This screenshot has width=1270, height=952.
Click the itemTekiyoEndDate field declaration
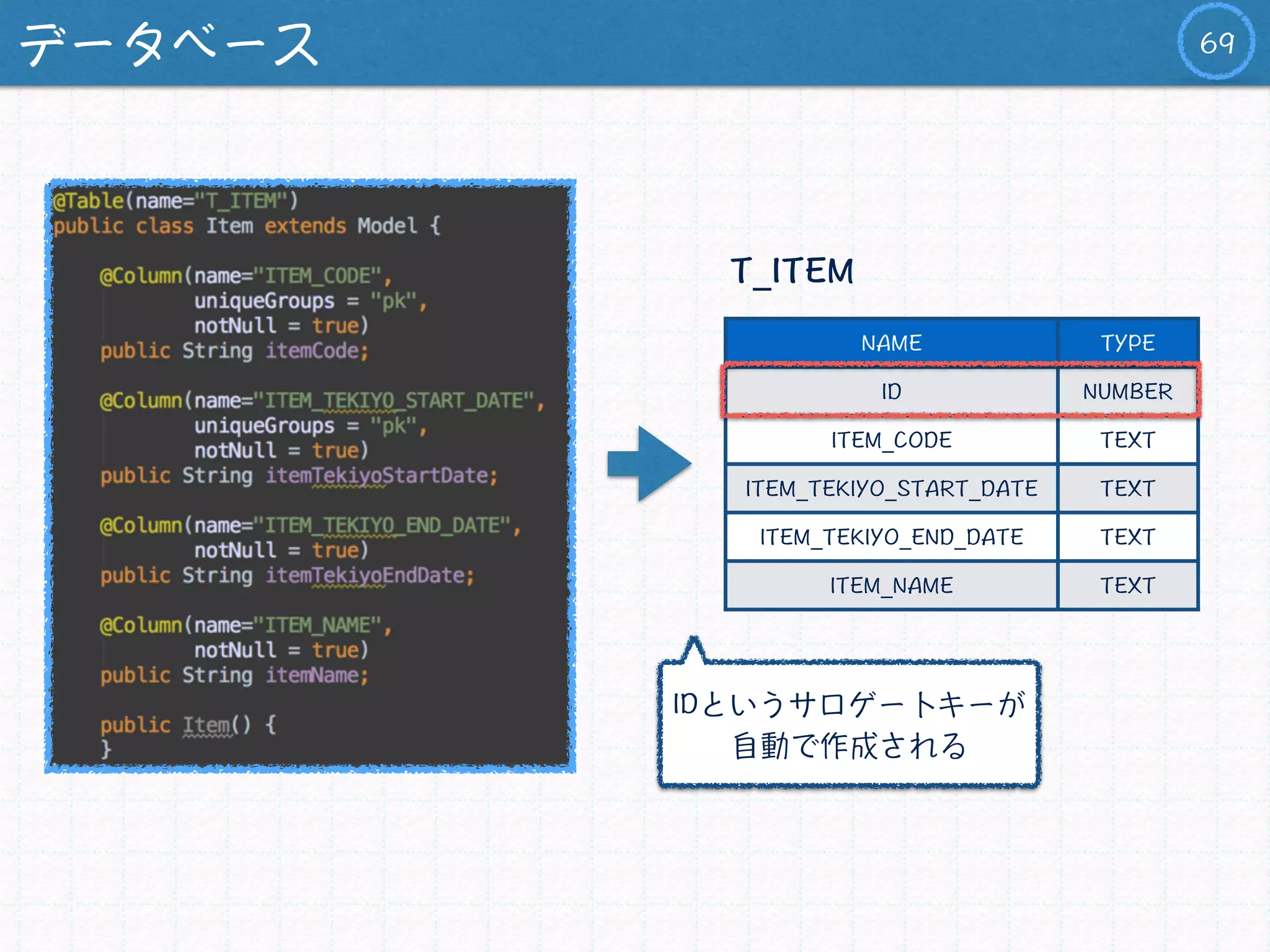coord(287,575)
